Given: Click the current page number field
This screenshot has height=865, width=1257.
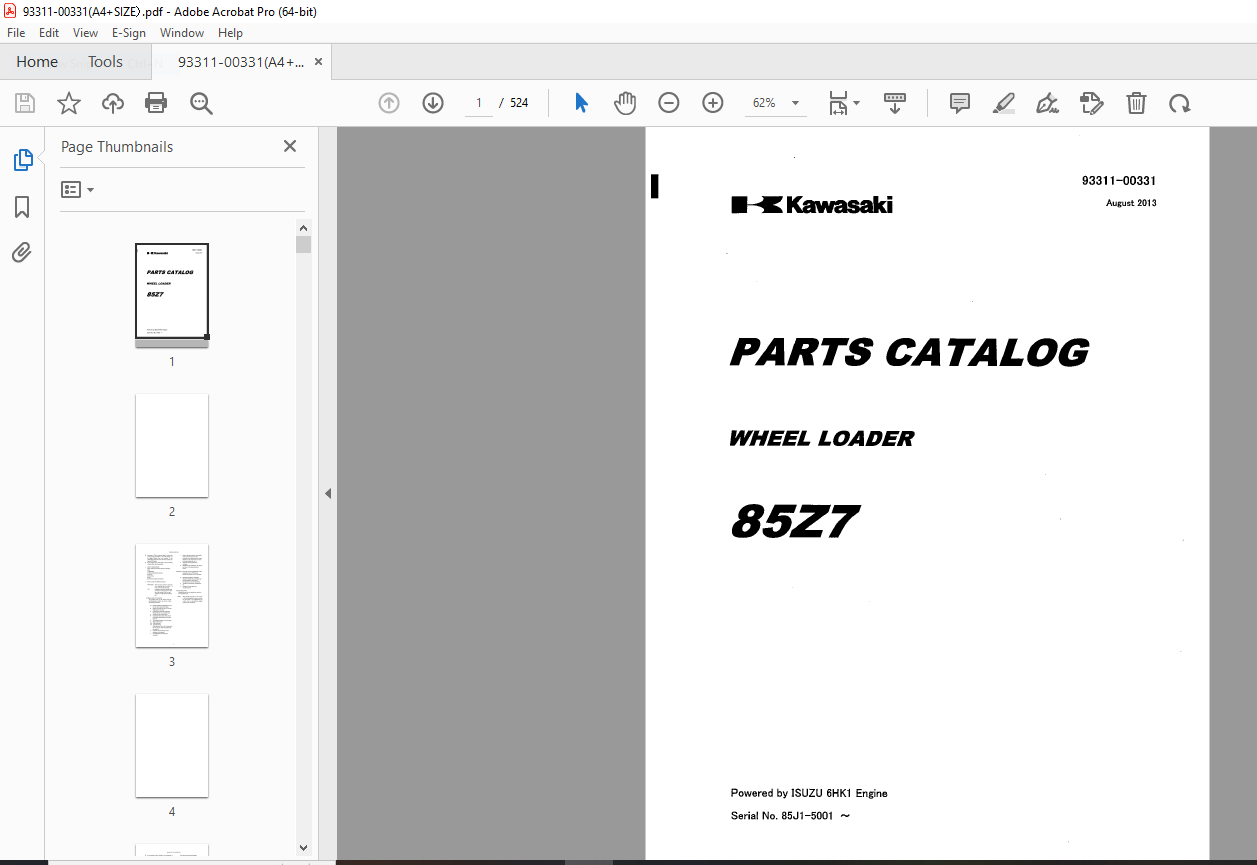Looking at the screenshot, I should (x=479, y=103).
